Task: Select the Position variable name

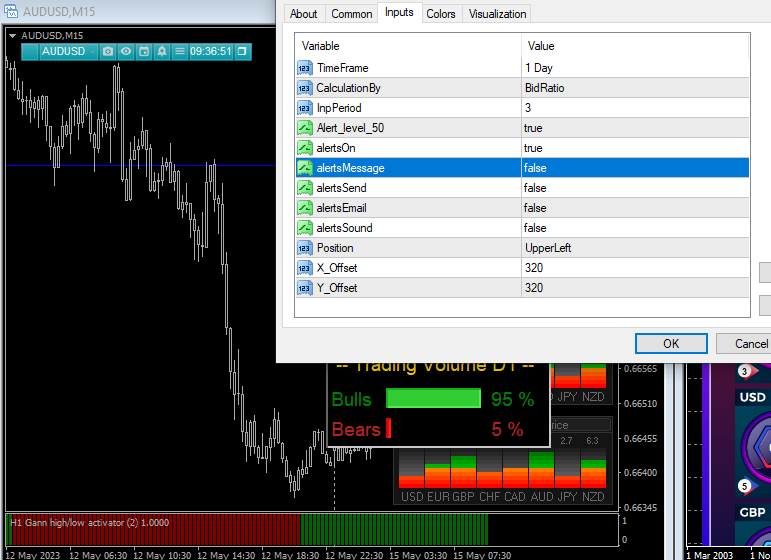Action: [335, 248]
